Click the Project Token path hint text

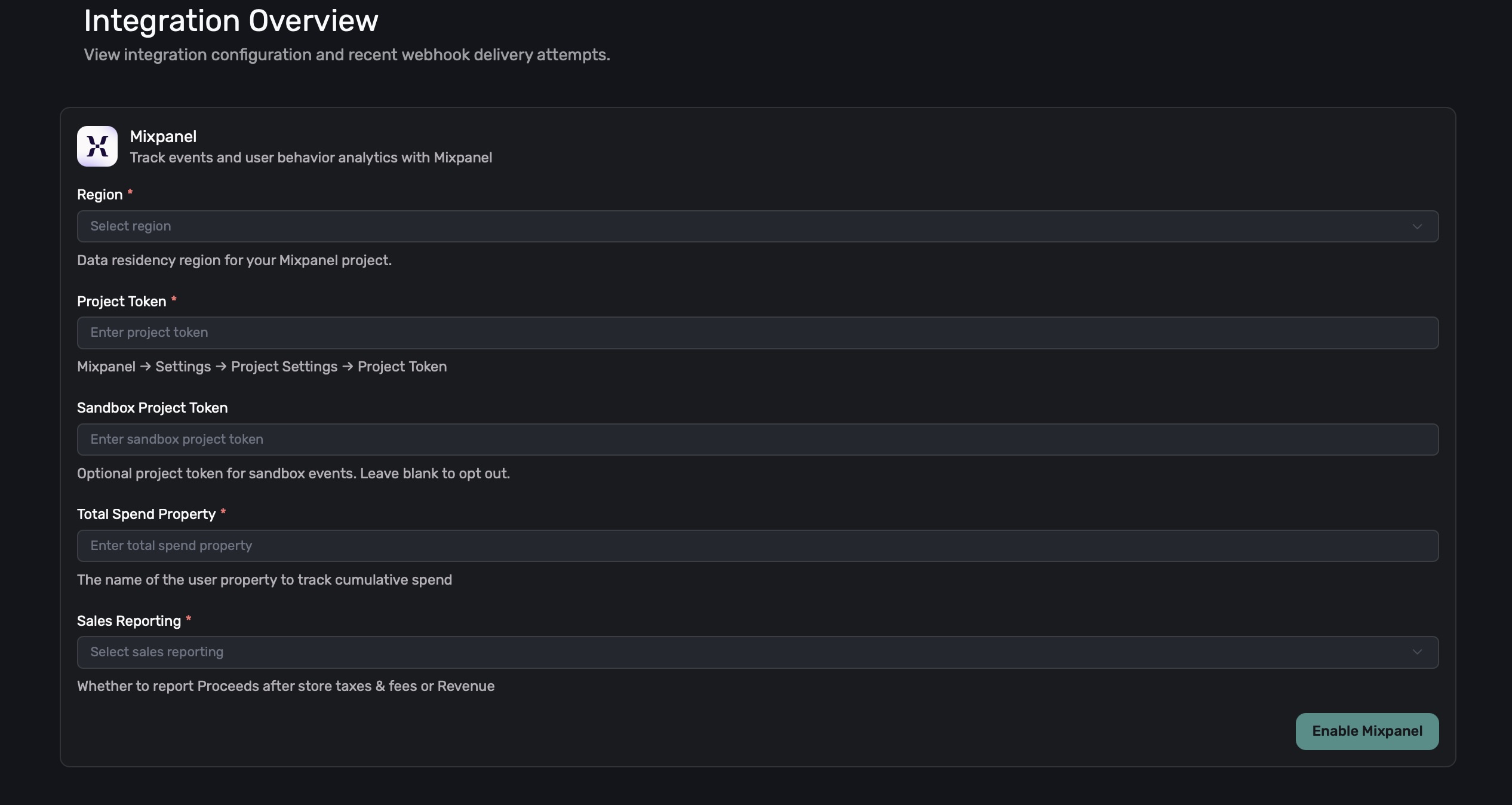262,367
